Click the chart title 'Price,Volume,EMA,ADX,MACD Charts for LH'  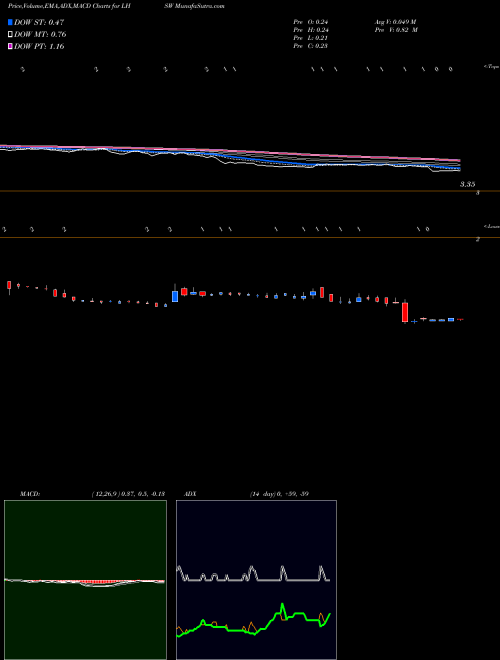[x=69, y=6]
